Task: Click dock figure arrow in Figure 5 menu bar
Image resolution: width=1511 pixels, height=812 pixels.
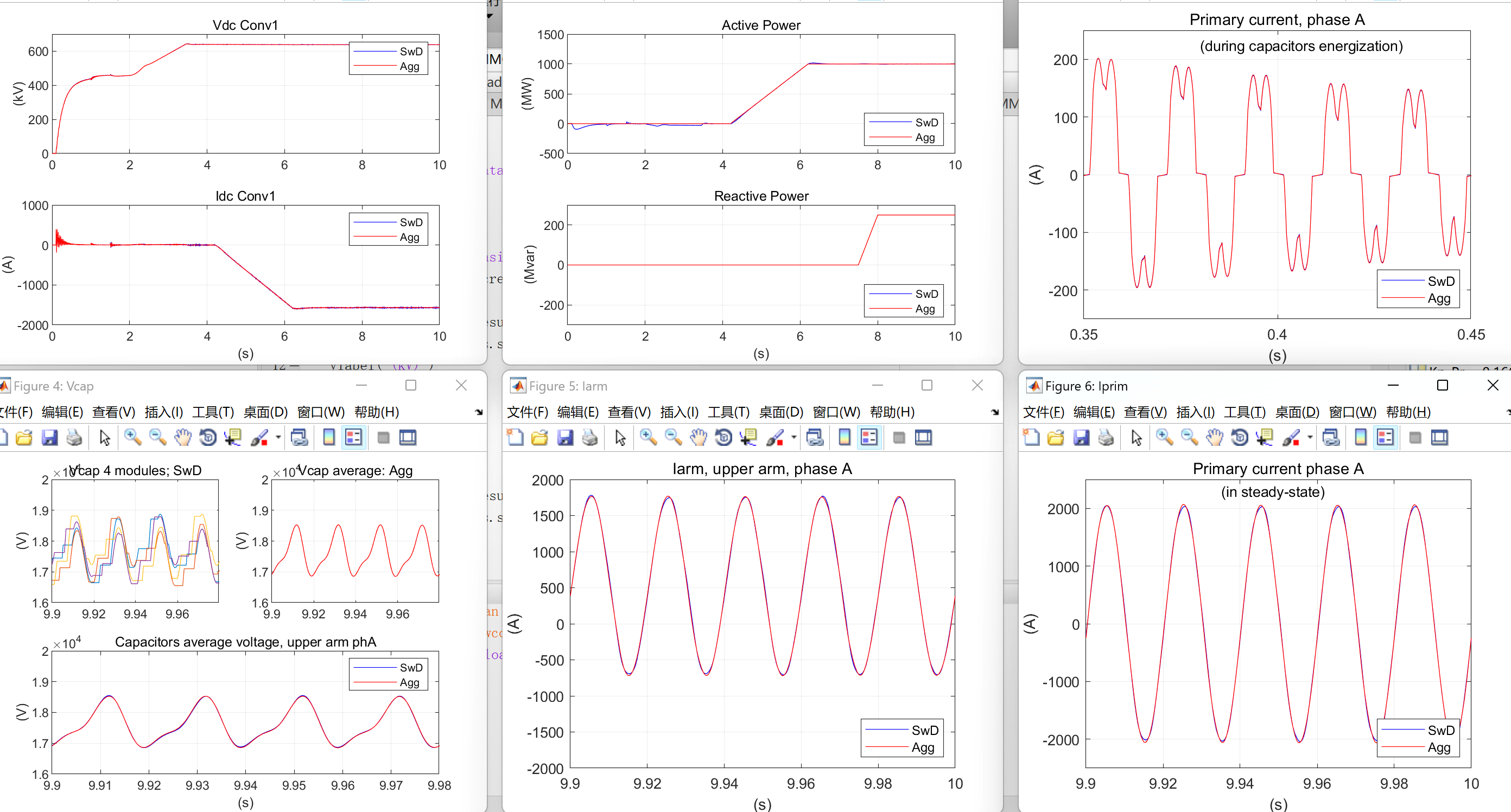Action: [x=995, y=412]
